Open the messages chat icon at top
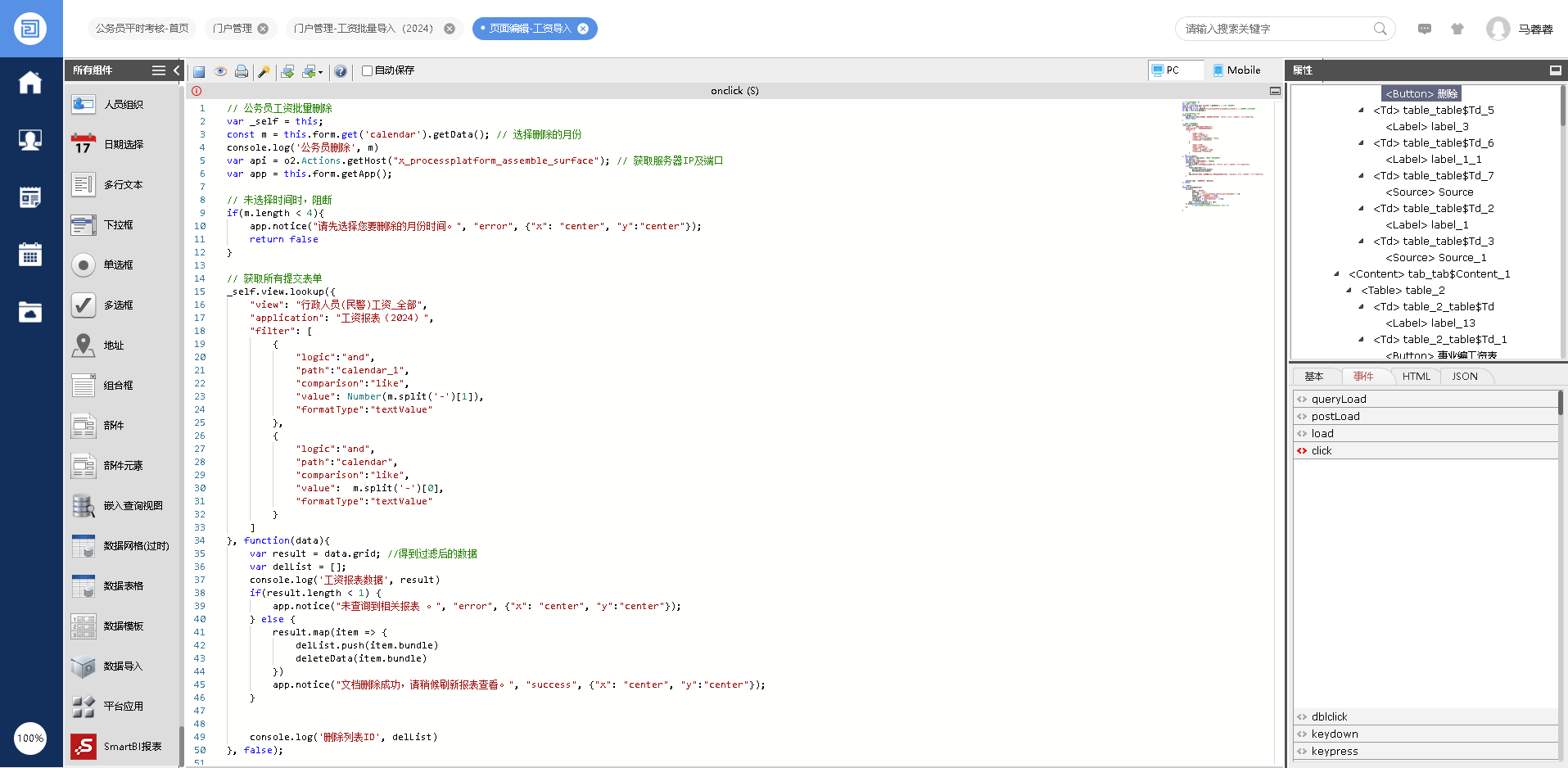 (x=1425, y=29)
